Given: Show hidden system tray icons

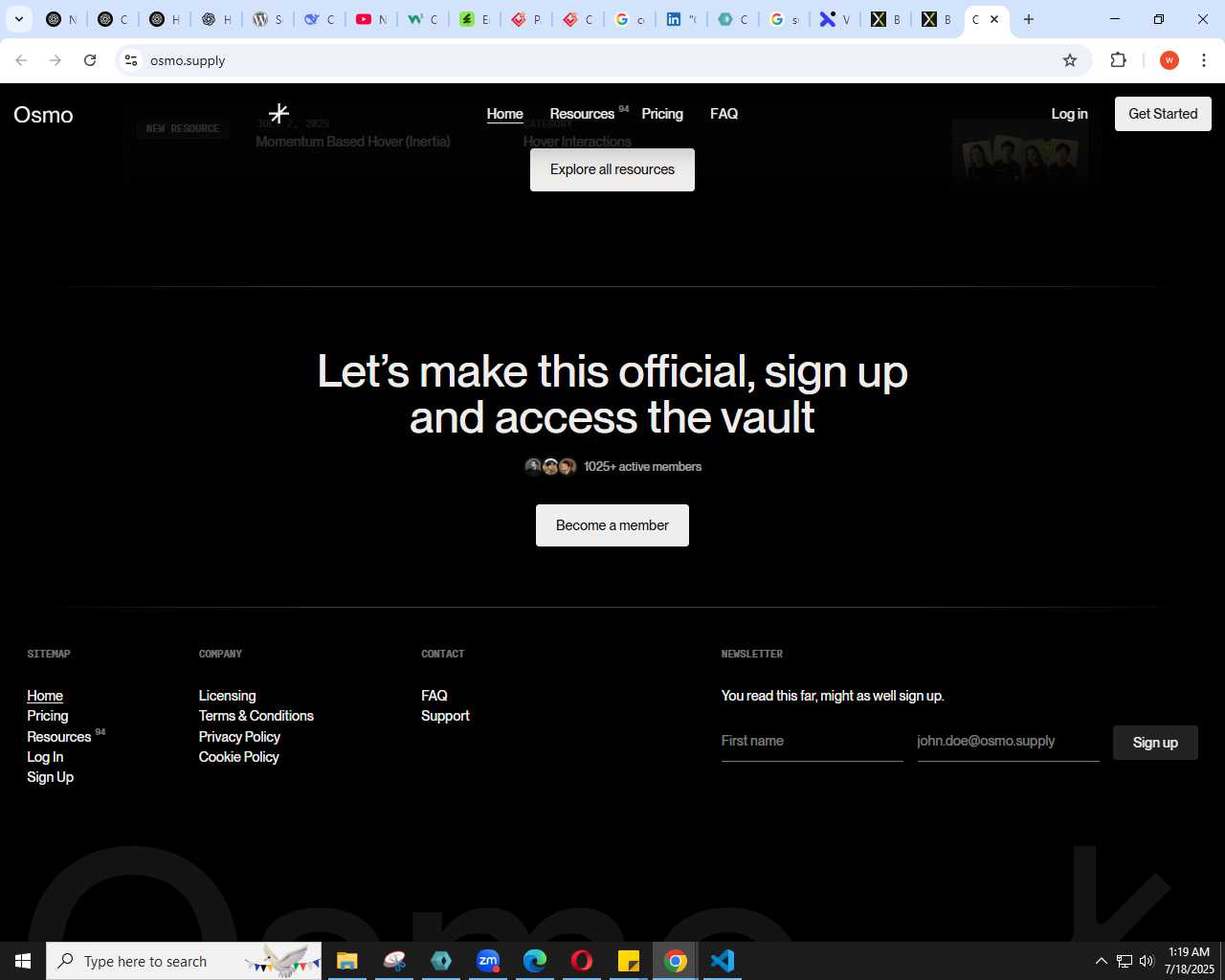Looking at the screenshot, I should click(x=1102, y=961).
